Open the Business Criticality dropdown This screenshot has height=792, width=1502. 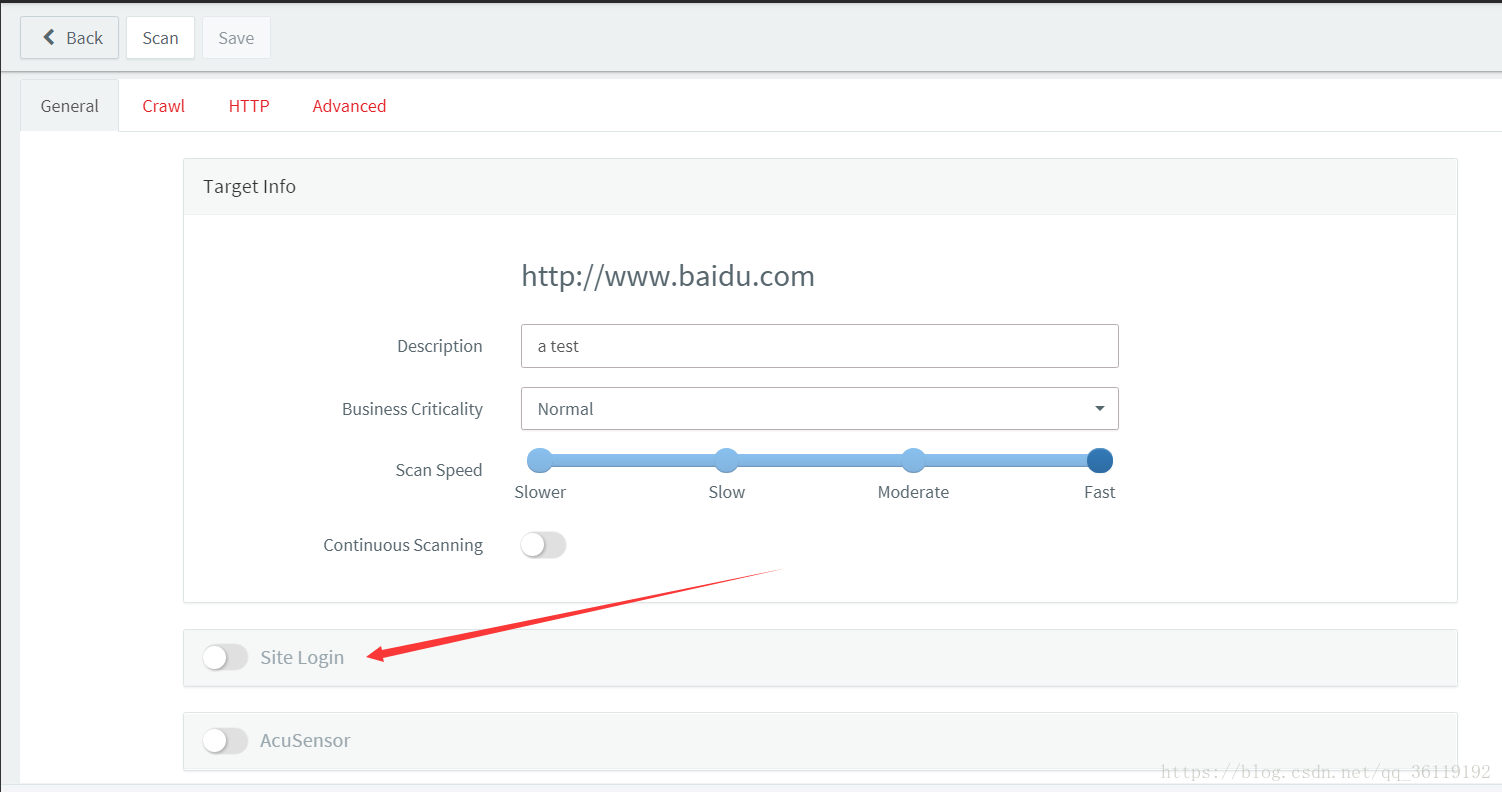click(819, 409)
